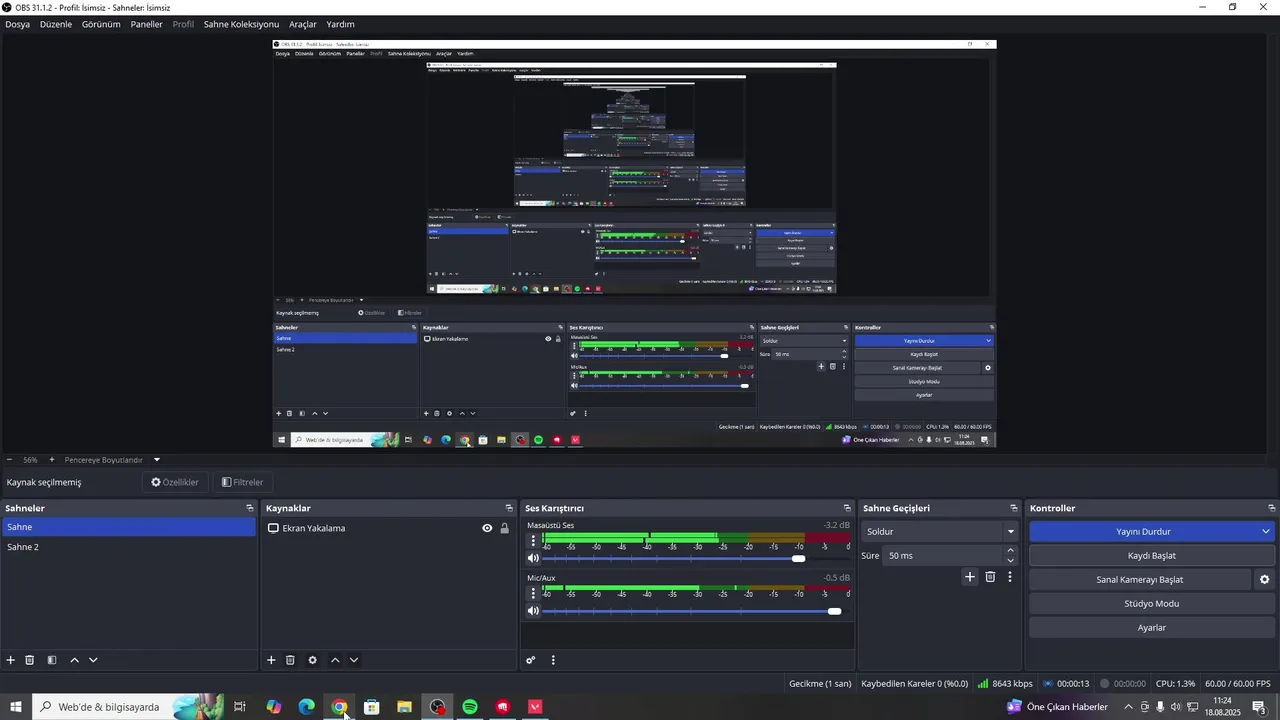Delete selected scene with trash icon
This screenshot has width=1280, height=720.
[30, 660]
